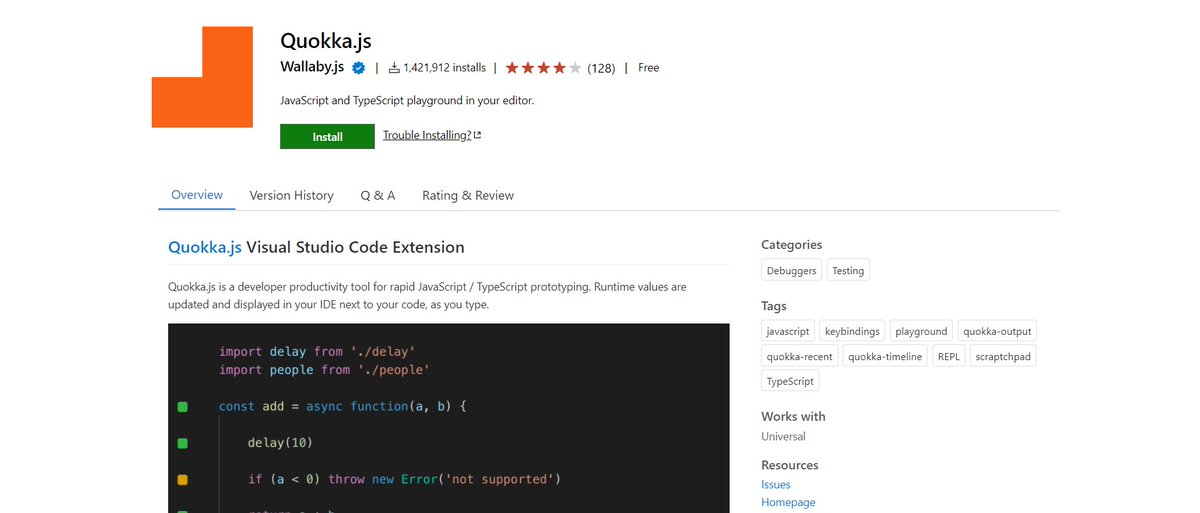Click the external link icon after Trouble Installing
Viewport: 1200px width, 513px height.
click(478, 136)
